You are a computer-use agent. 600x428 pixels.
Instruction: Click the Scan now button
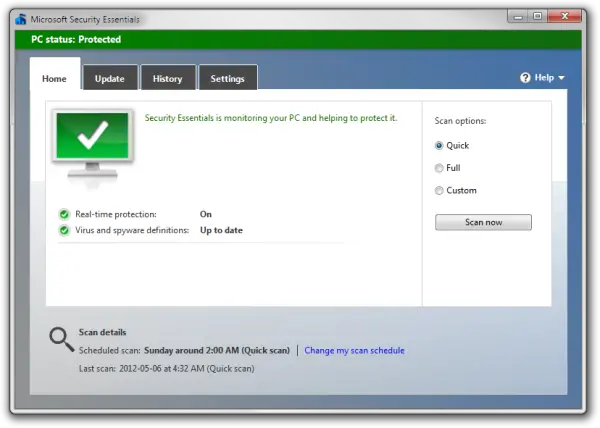click(x=483, y=222)
